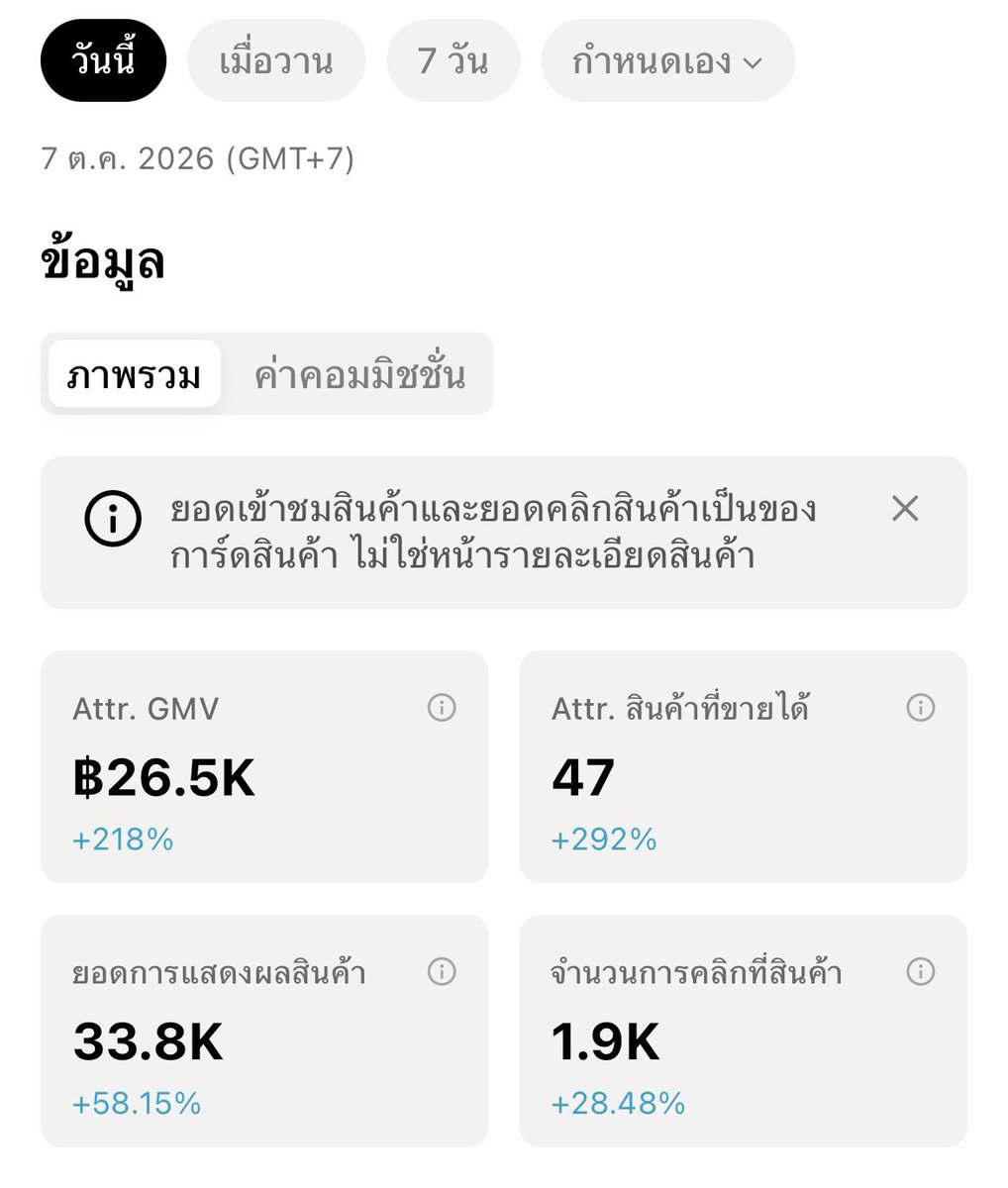Image resolution: width=1008 pixels, height=1188 pixels.
Task: Open info icon for Attr. สินค้าที่ขายได้
Action: [x=921, y=708]
